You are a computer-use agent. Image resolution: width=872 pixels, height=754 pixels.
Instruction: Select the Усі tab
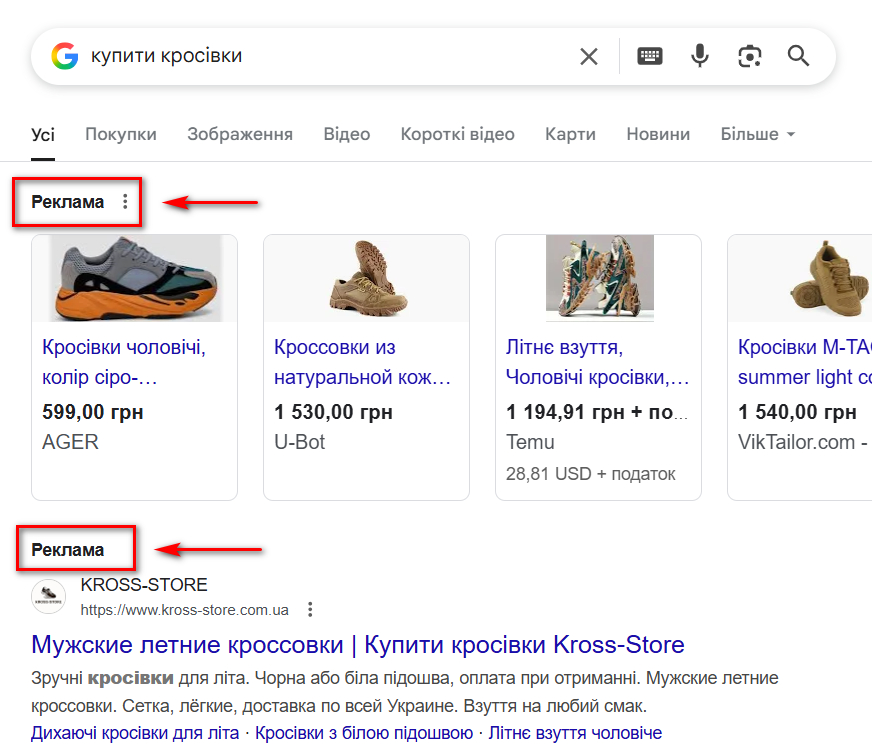(43, 135)
